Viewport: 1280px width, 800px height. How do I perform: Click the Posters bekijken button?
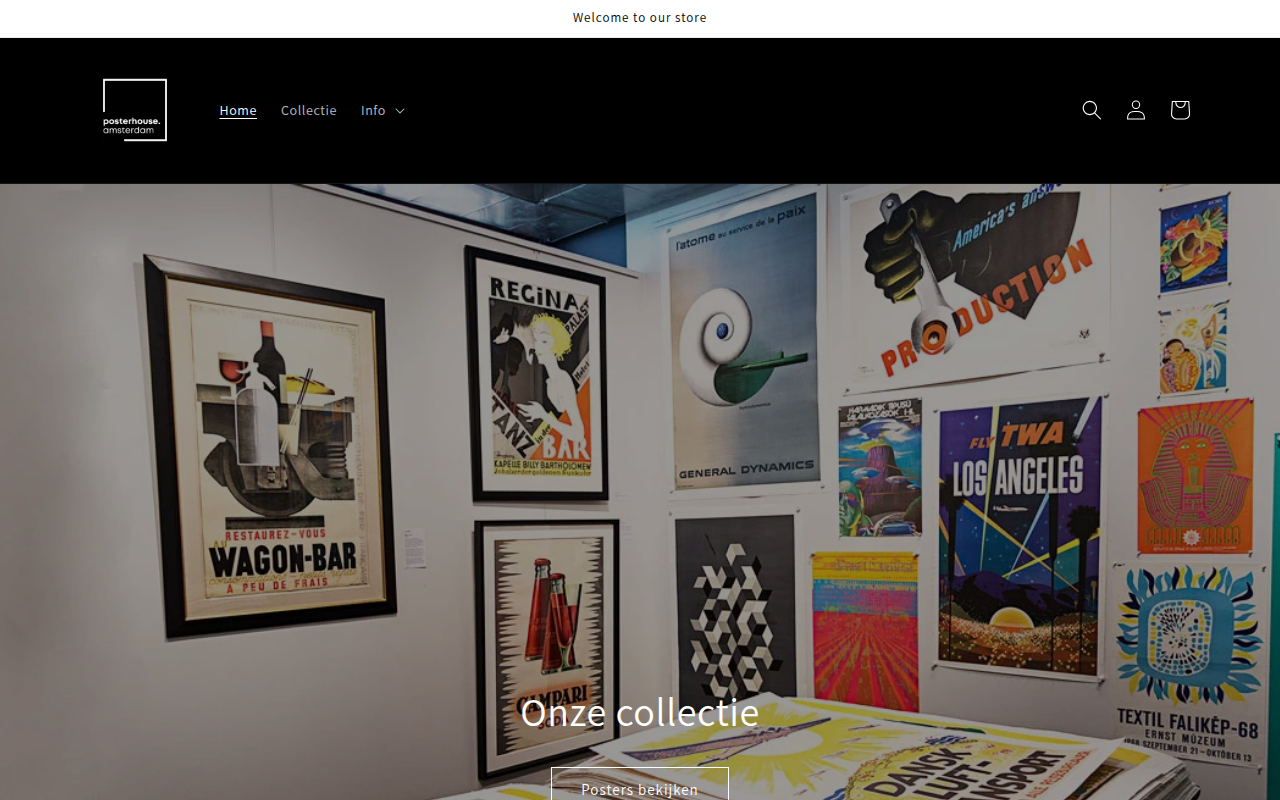pyautogui.click(x=640, y=784)
